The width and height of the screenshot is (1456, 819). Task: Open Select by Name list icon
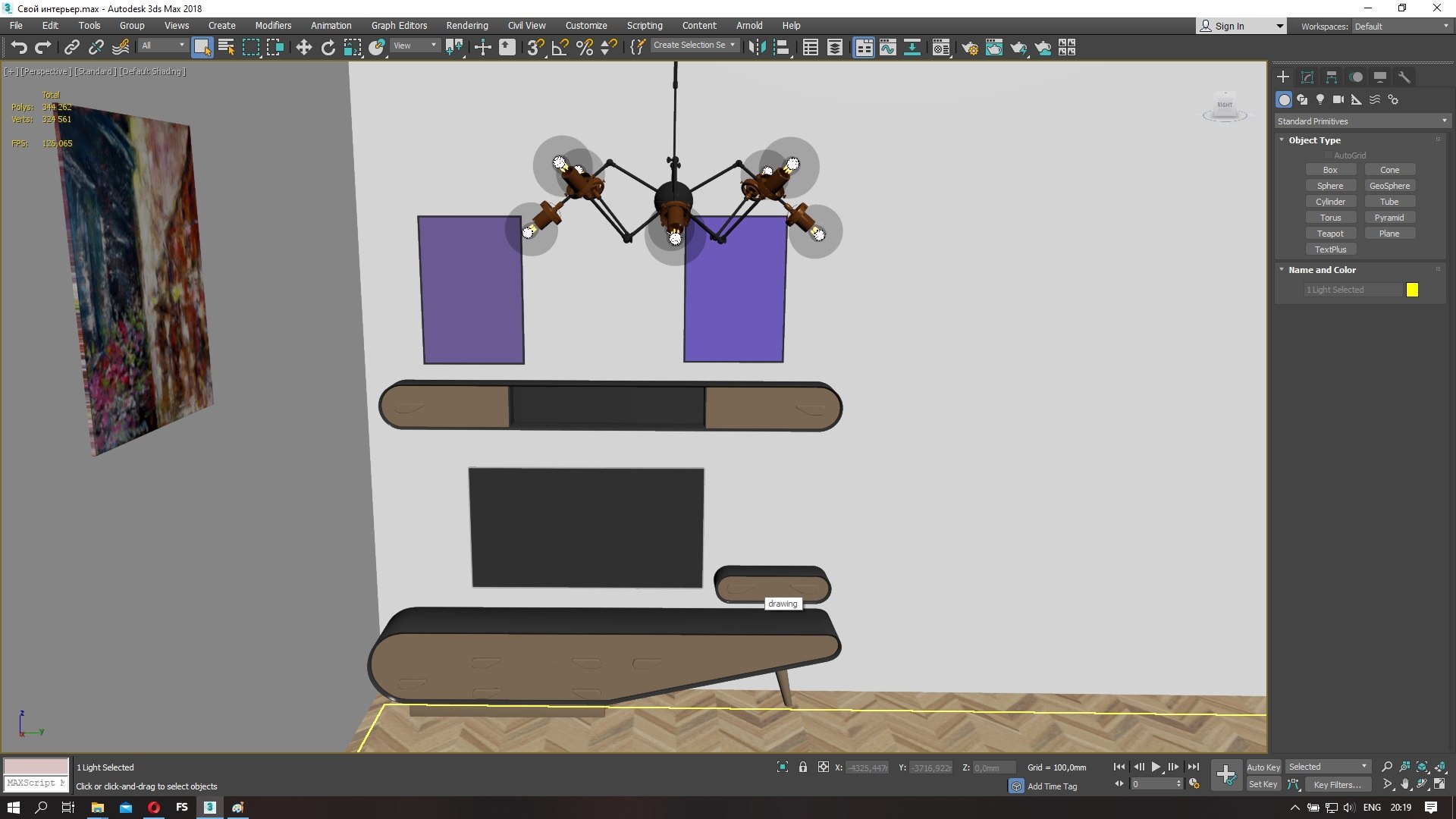[226, 48]
